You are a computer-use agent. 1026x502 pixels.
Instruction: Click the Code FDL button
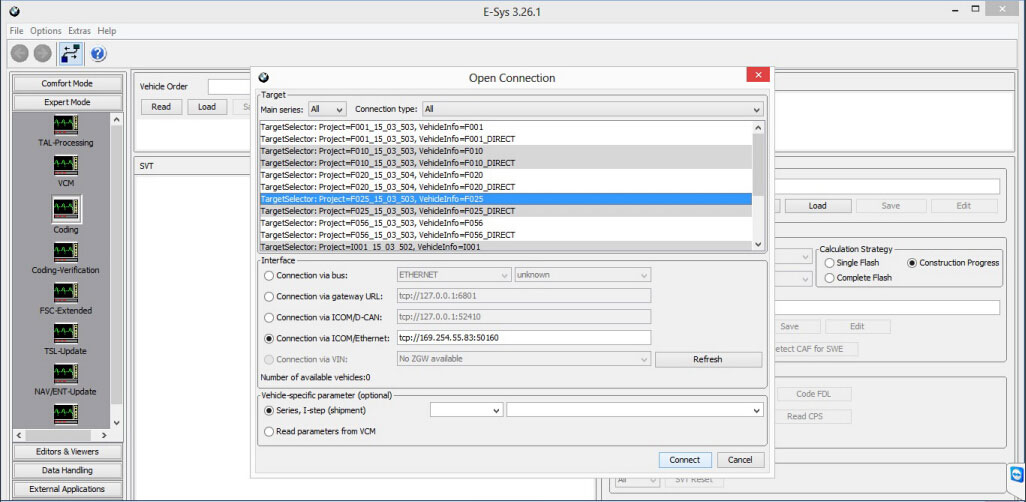click(814, 394)
